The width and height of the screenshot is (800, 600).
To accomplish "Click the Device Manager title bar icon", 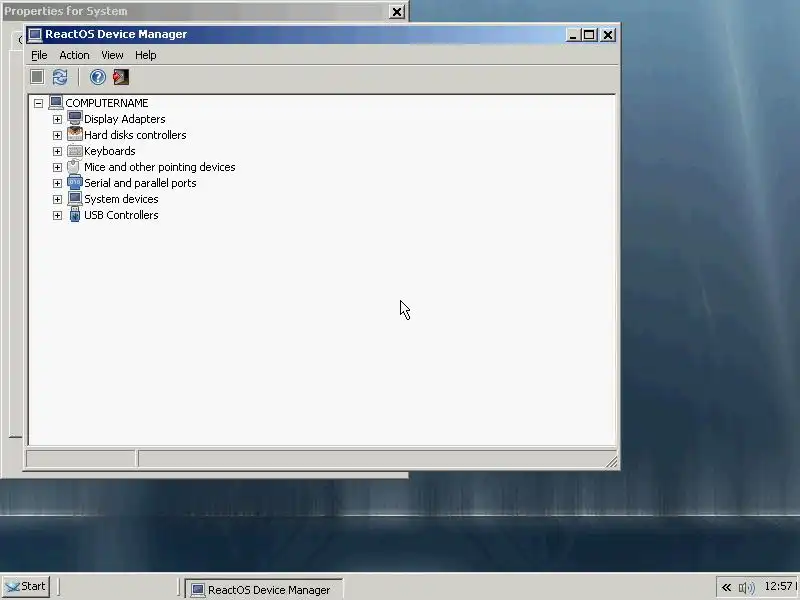I will click(x=35, y=35).
